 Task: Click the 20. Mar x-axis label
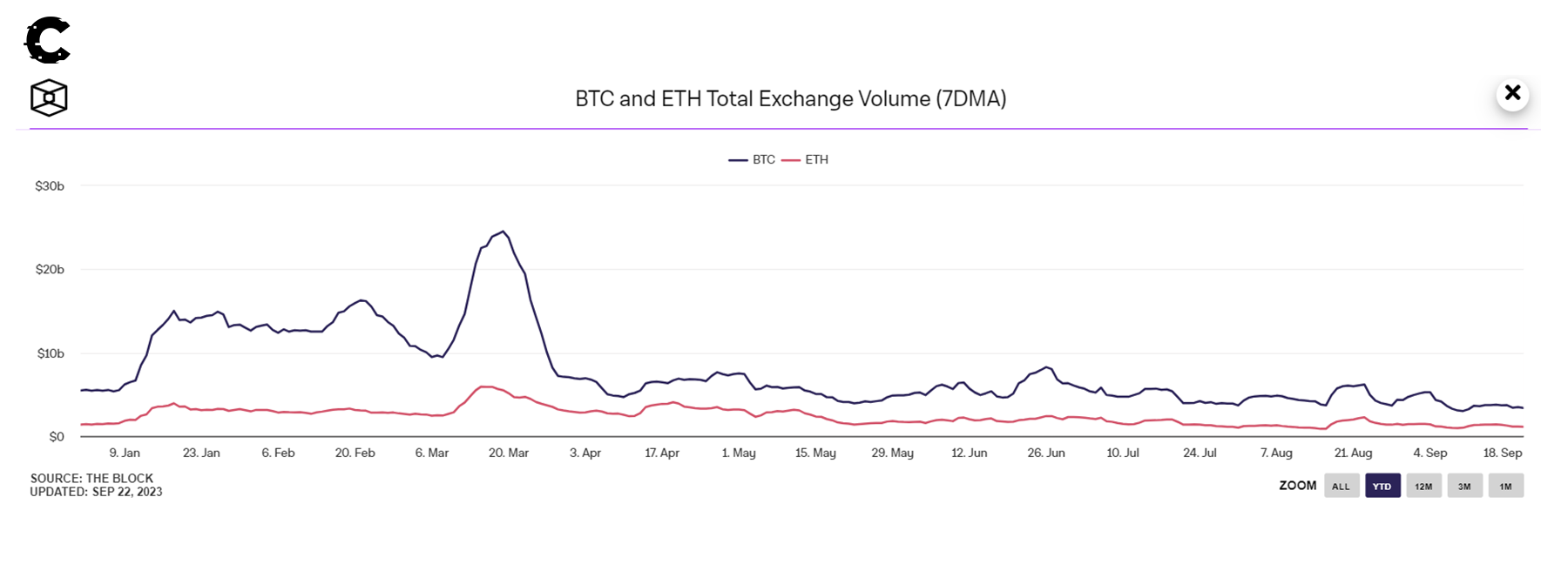pyautogui.click(x=509, y=453)
